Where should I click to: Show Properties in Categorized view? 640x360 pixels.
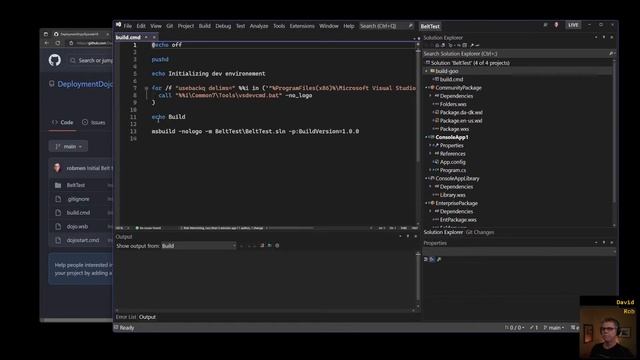click(x=426, y=259)
